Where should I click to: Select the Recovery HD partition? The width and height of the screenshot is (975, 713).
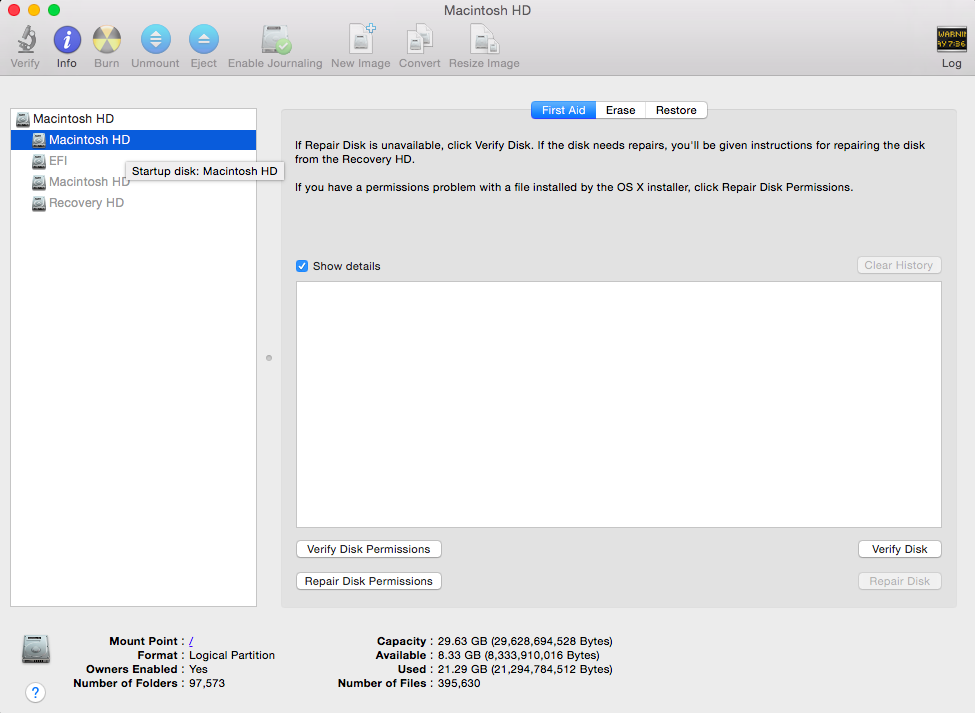tap(133, 203)
